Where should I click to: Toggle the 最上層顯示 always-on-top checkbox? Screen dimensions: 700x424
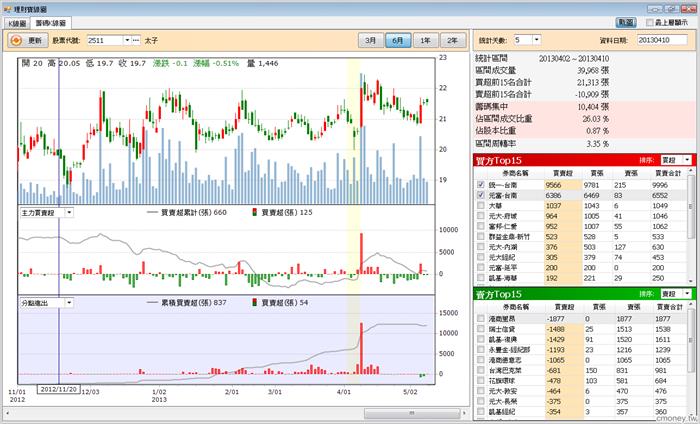click(650, 22)
